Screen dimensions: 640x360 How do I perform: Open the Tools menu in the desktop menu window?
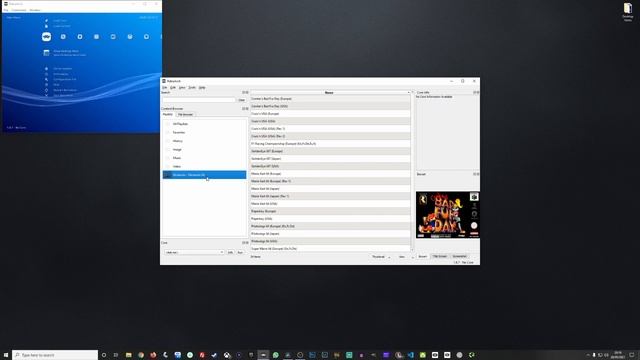(192, 87)
